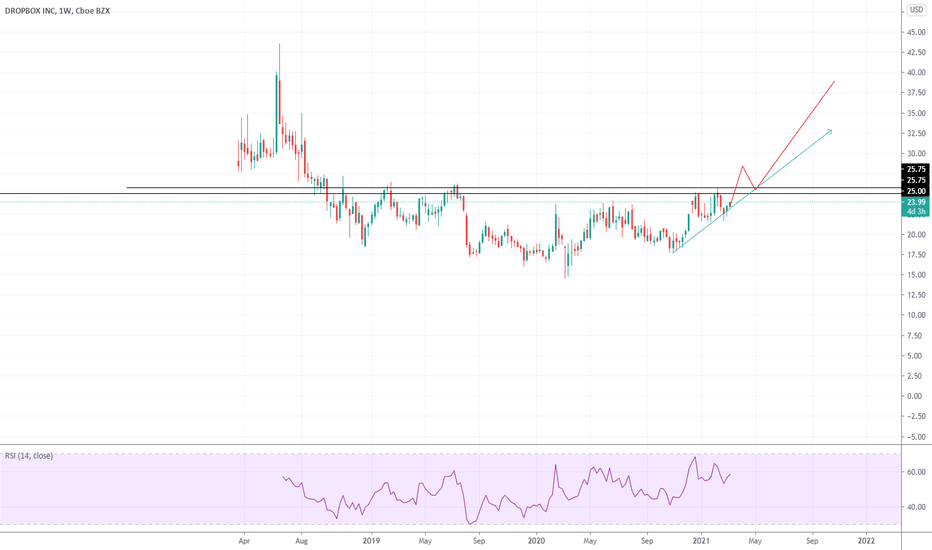Click the 2019 label on time axis

(x=371, y=541)
